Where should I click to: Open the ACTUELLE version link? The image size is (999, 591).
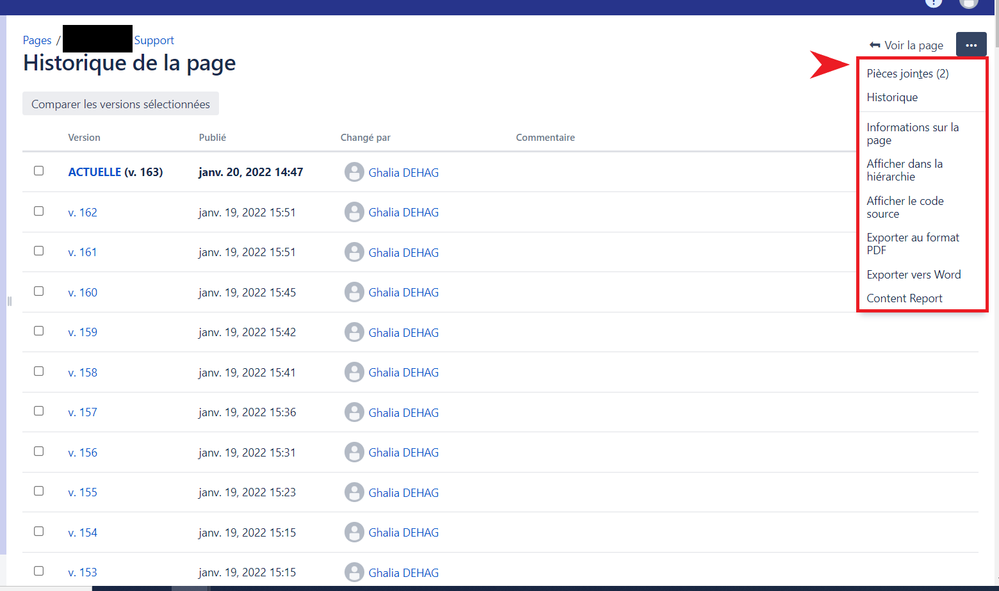coord(94,172)
